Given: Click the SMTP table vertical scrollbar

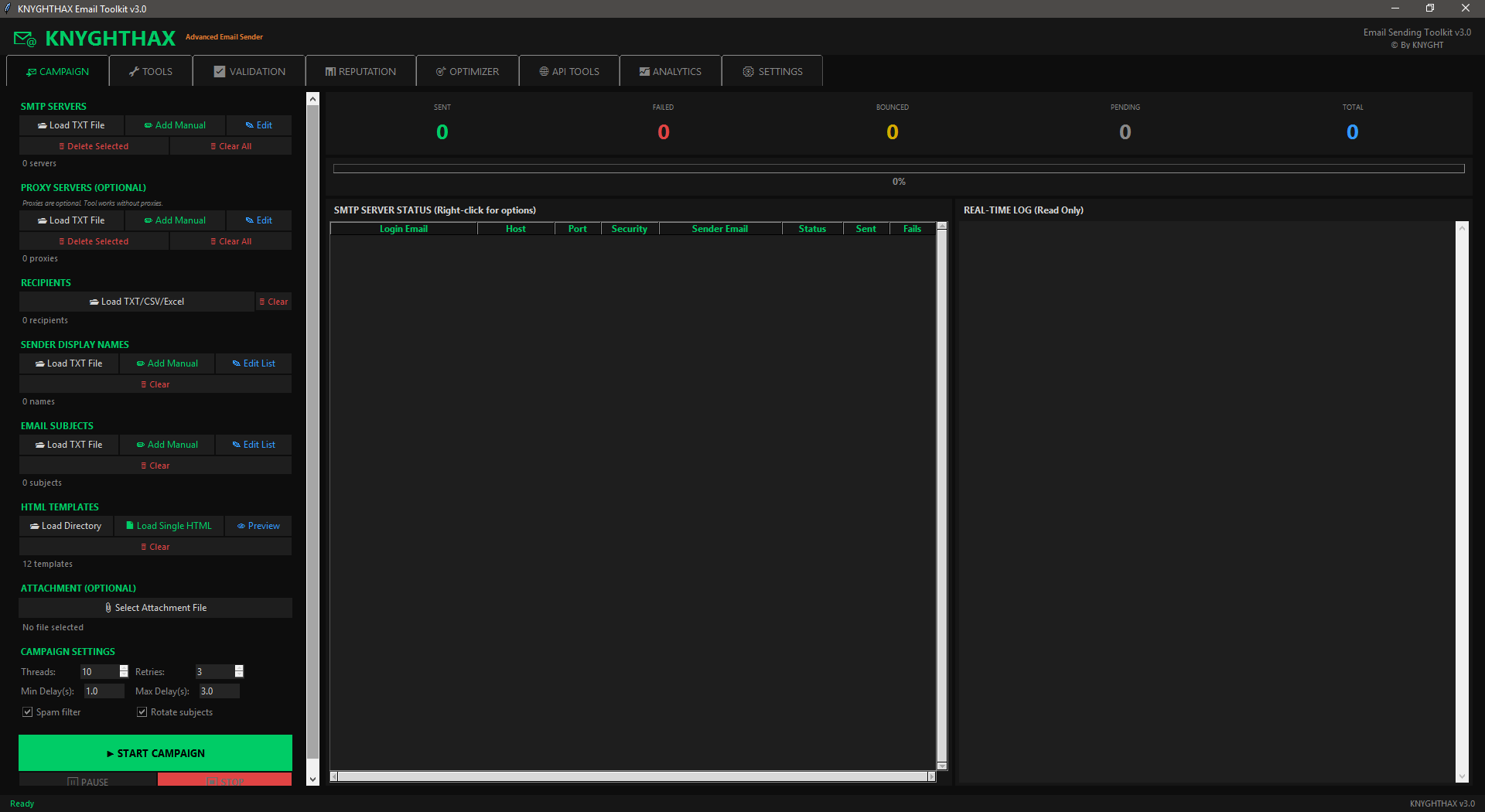Looking at the screenshot, I should coord(942,496).
